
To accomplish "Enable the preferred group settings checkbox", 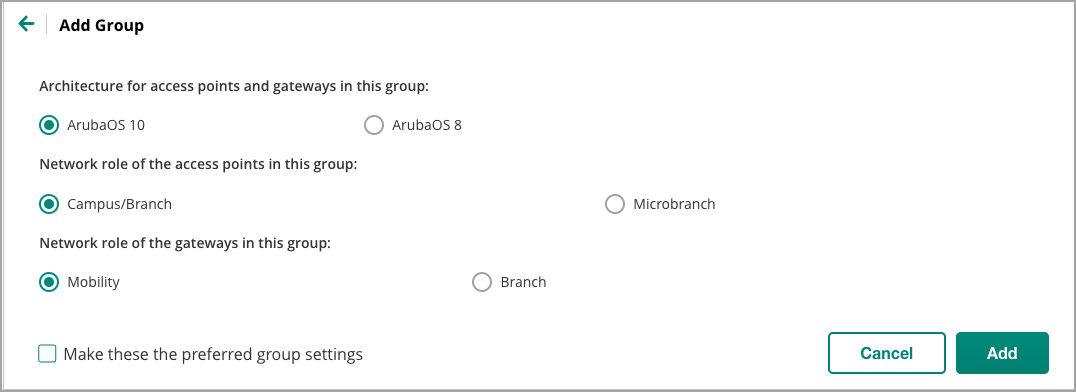I will click(47, 354).
